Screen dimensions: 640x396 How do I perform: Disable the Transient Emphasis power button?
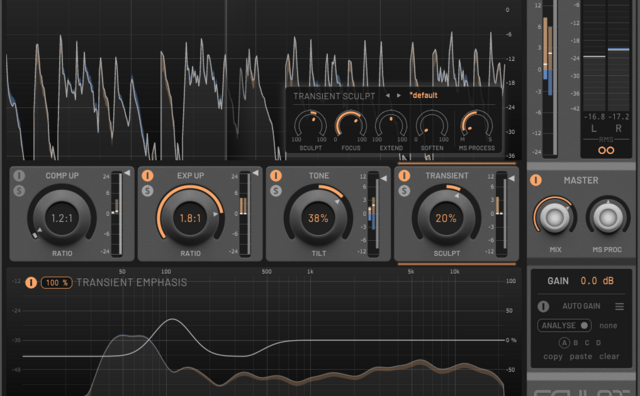point(31,283)
